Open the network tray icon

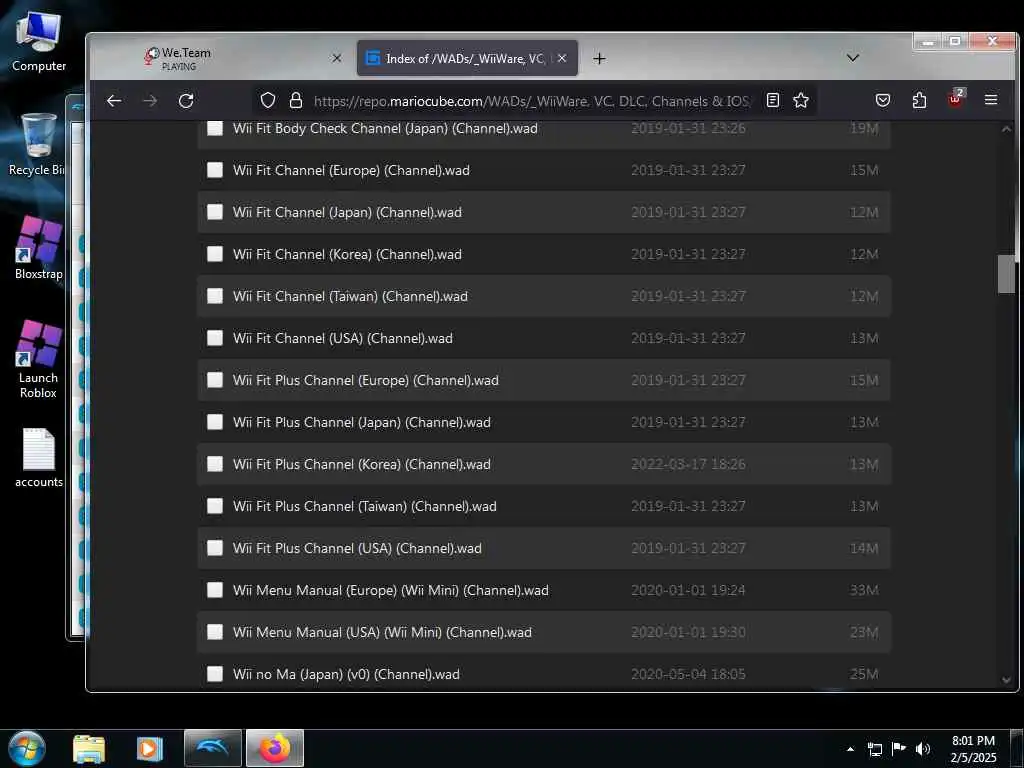[x=875, y=749]
